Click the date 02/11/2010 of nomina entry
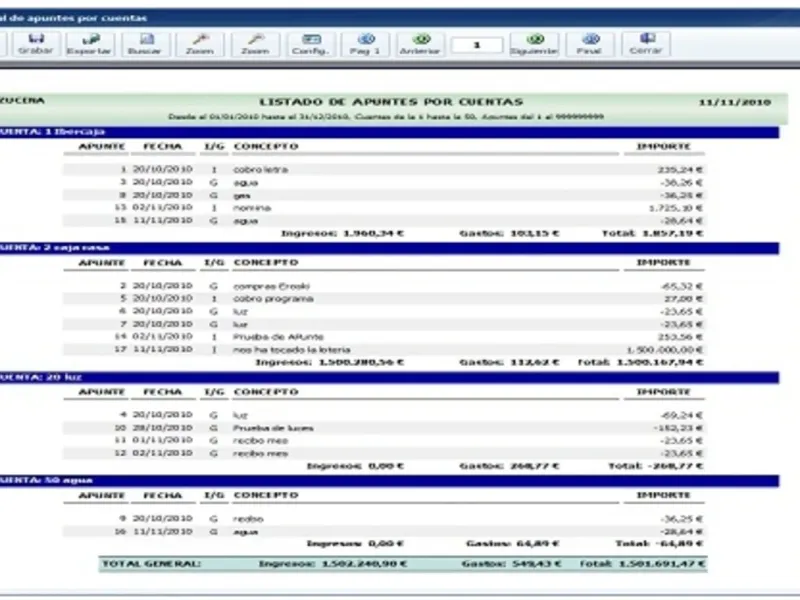Image resolution: width=800 pixels, height=600 pixels. pos(163,208)
